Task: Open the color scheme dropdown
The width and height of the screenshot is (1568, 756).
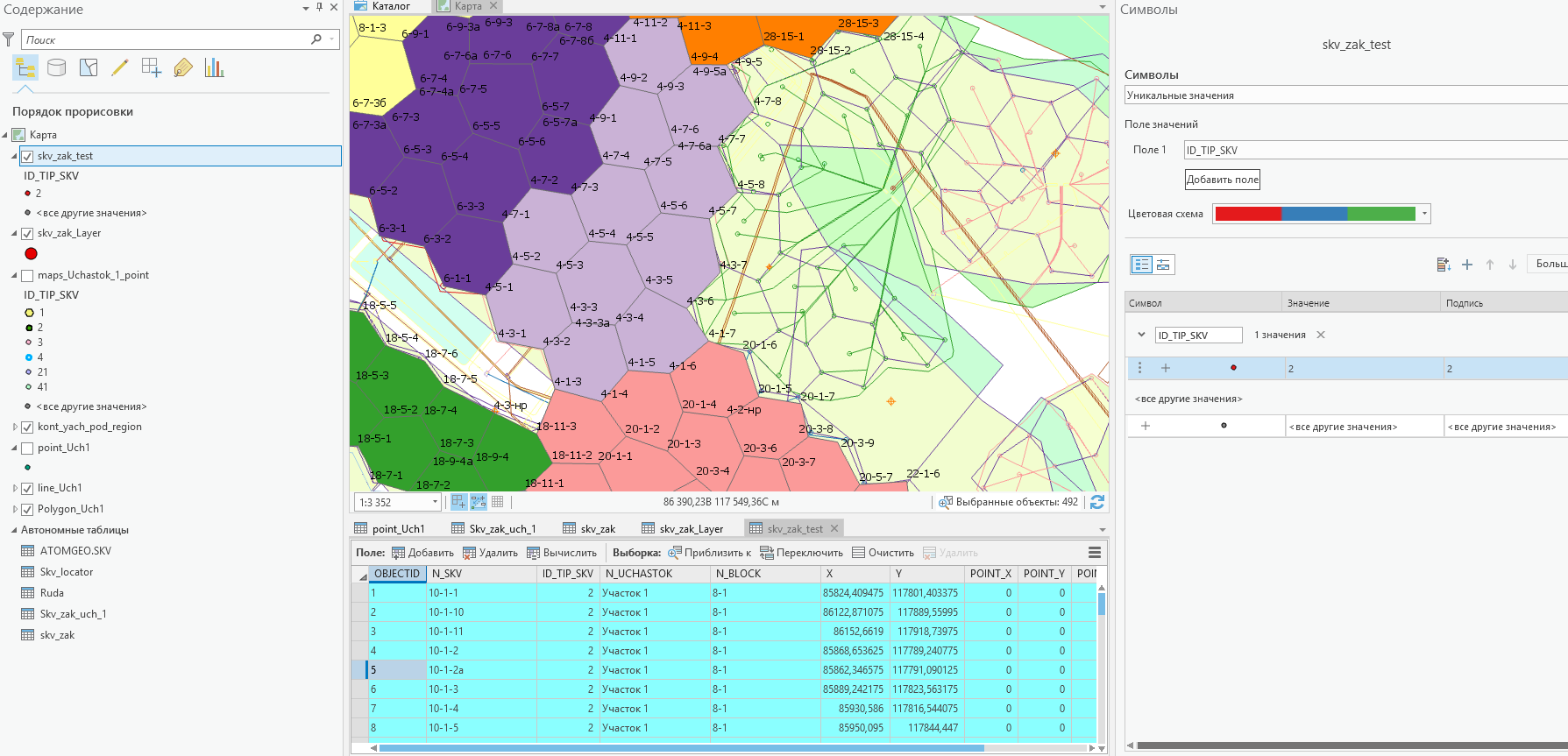Action: (1424, 214)
